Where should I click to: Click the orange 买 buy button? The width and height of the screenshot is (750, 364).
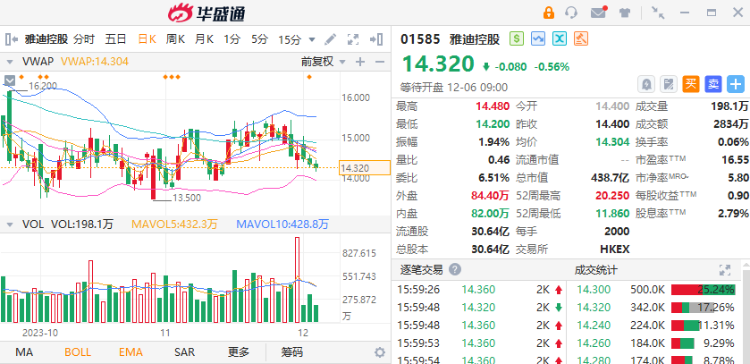click(x=690, y=84)
